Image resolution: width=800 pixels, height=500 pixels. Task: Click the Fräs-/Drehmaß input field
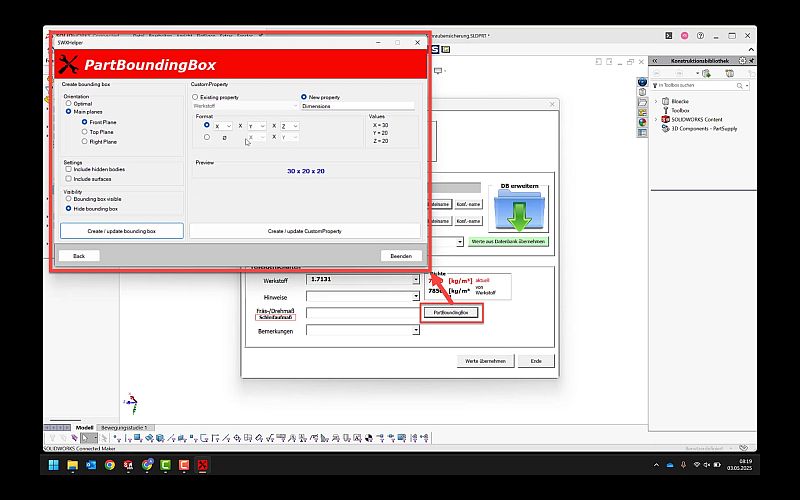[x=363, y=313]
